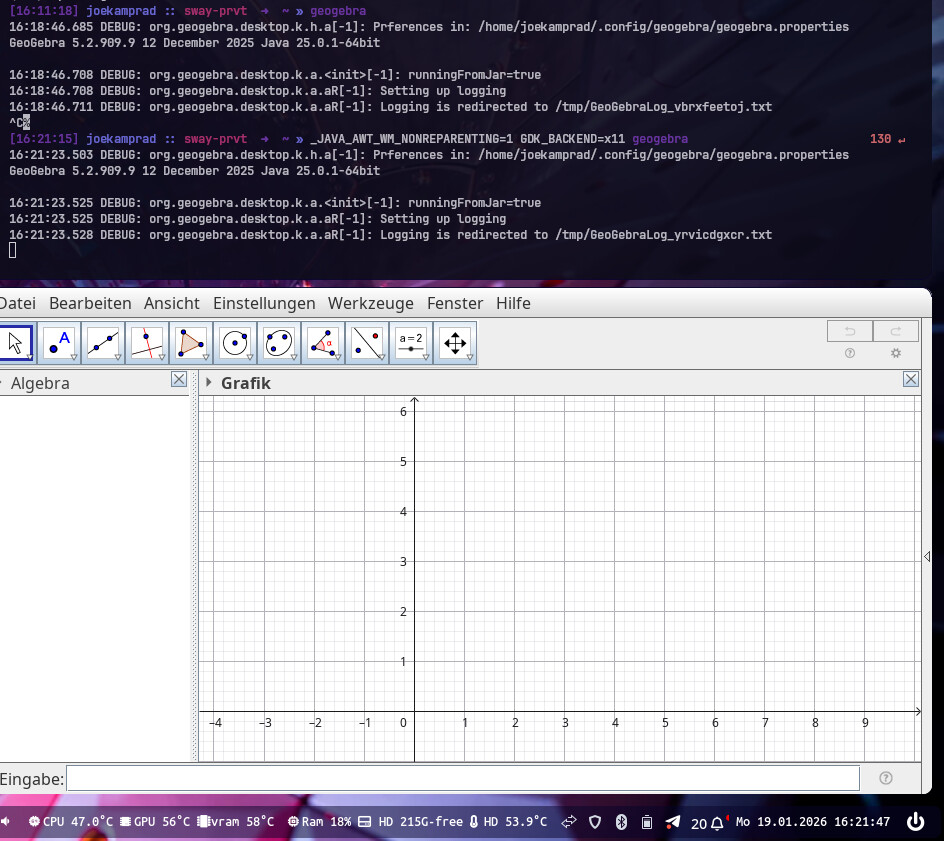Screen dimensions: 944x841
Task: Expand the Grafik style bar triangle
Action: [209, 383]
